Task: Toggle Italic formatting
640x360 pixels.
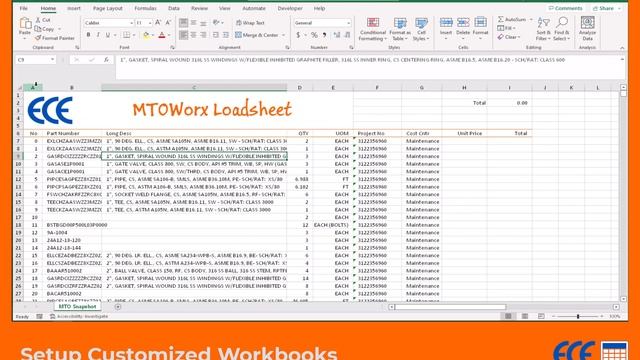Action: tap(98, 36)
